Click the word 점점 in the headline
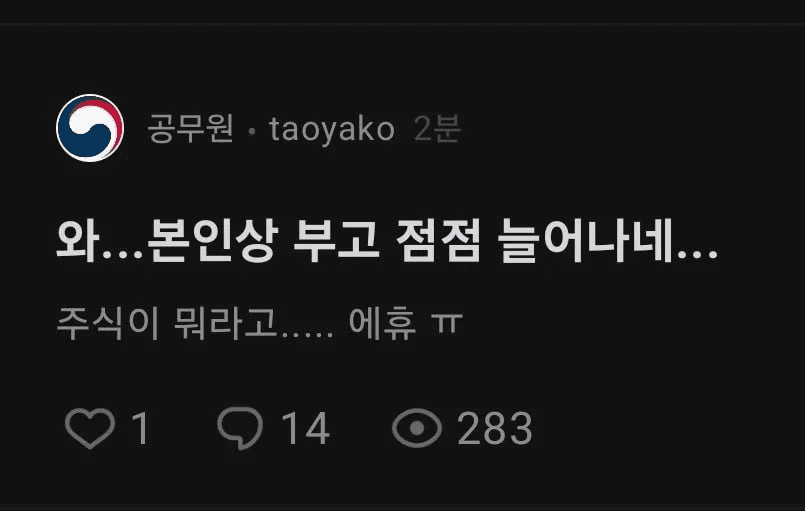 (x=439, y=240)
